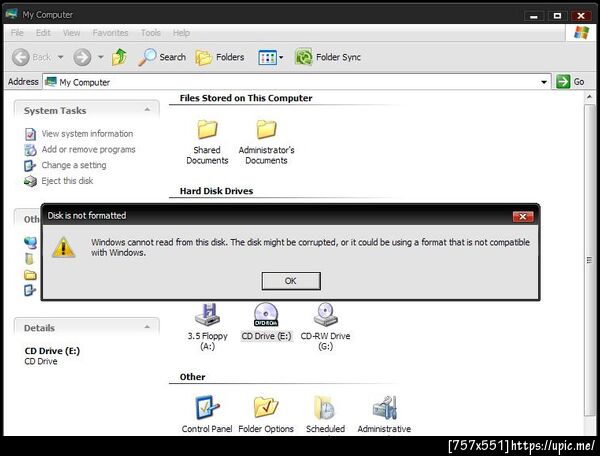Click View system information link

coord(87,134)
